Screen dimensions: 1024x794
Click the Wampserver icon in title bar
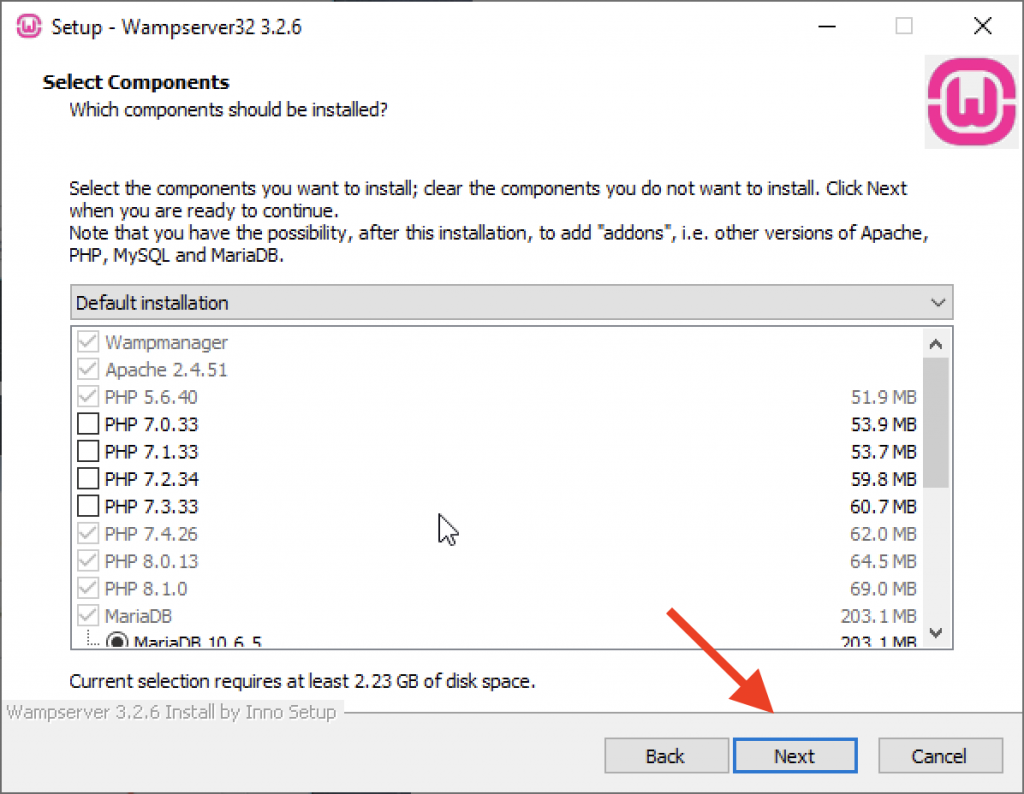pos(29,27)
